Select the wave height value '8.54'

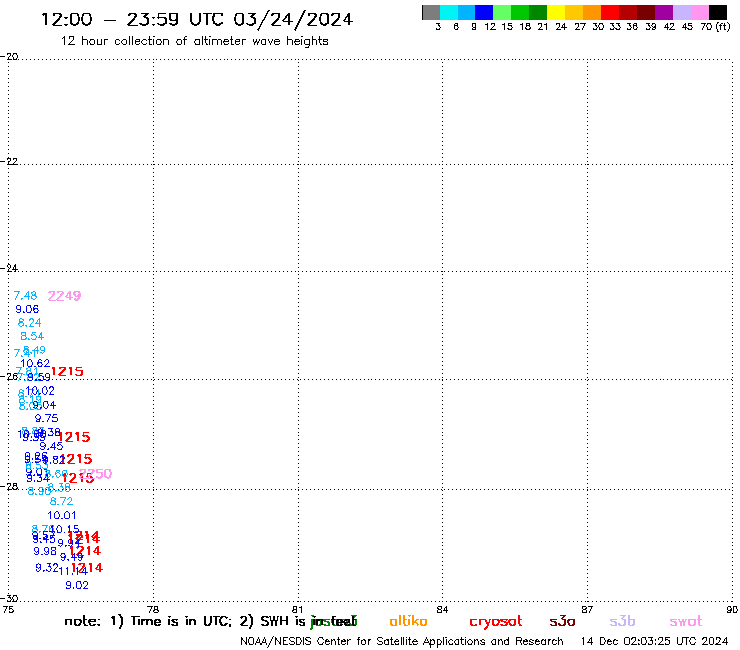tap(32, 337)
